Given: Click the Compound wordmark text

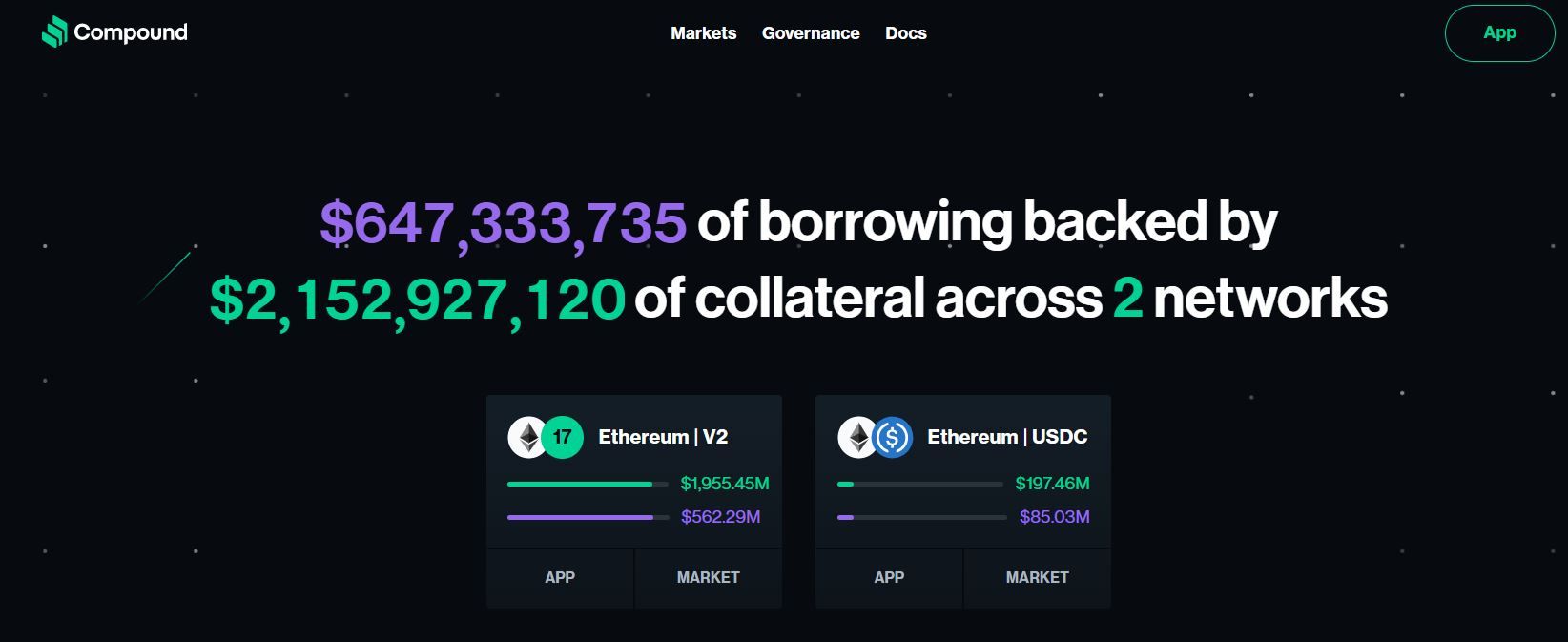Looking at the screenshot, I should click(x=131, y=32).
